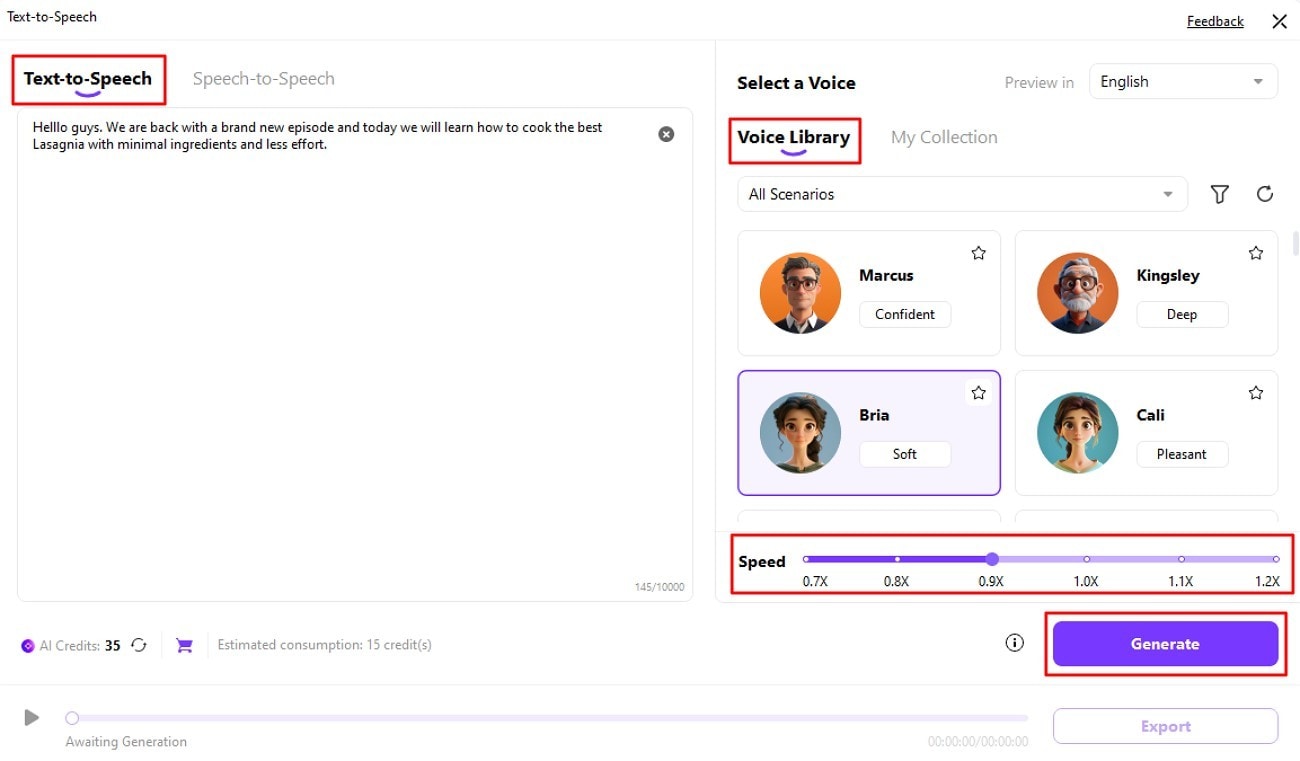The height and width of the screenshot is (761, 1300).
Task: Select the Marcus voice avatar
Action: (x=800, y=293)
